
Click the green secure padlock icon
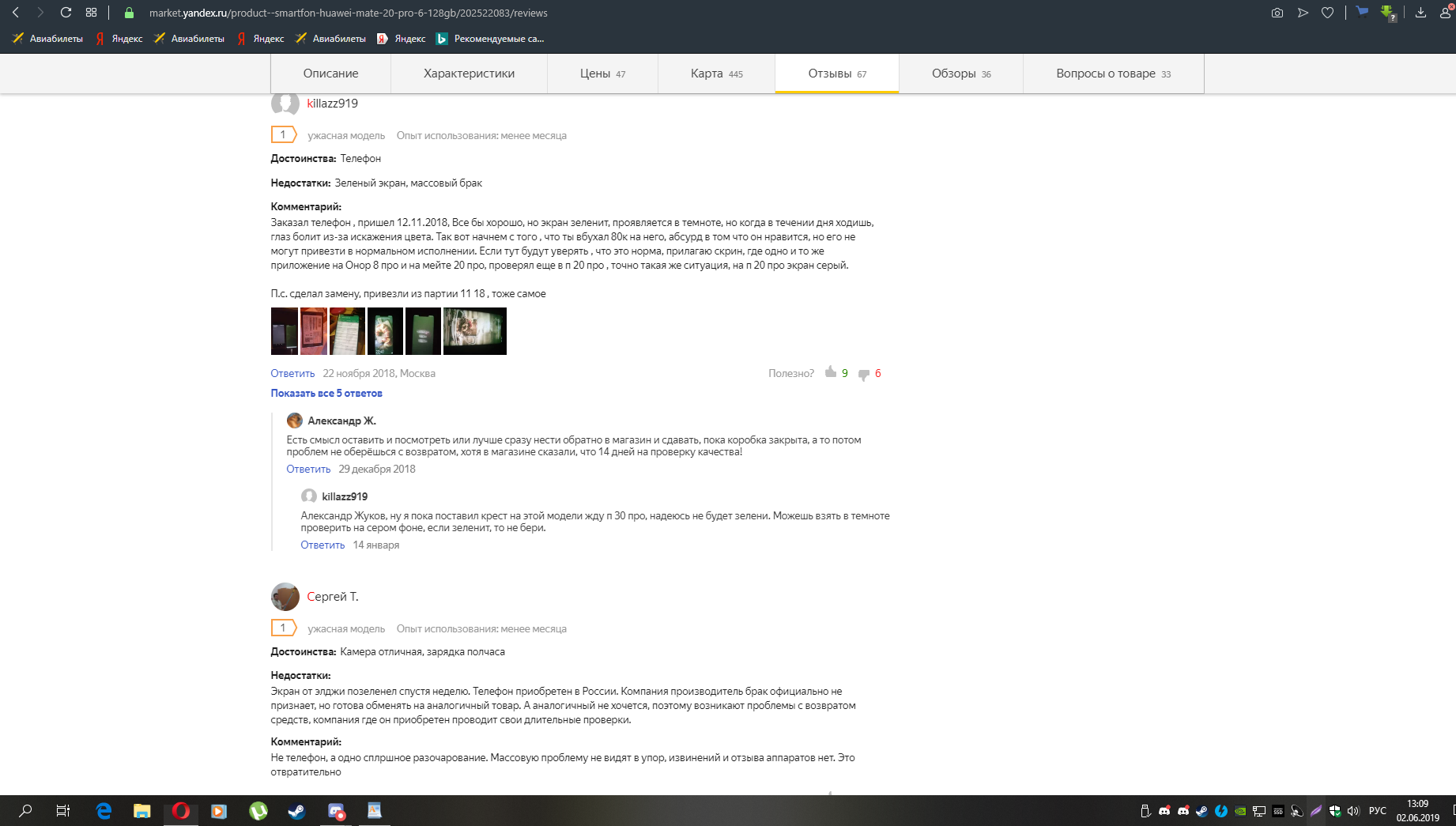130,13
